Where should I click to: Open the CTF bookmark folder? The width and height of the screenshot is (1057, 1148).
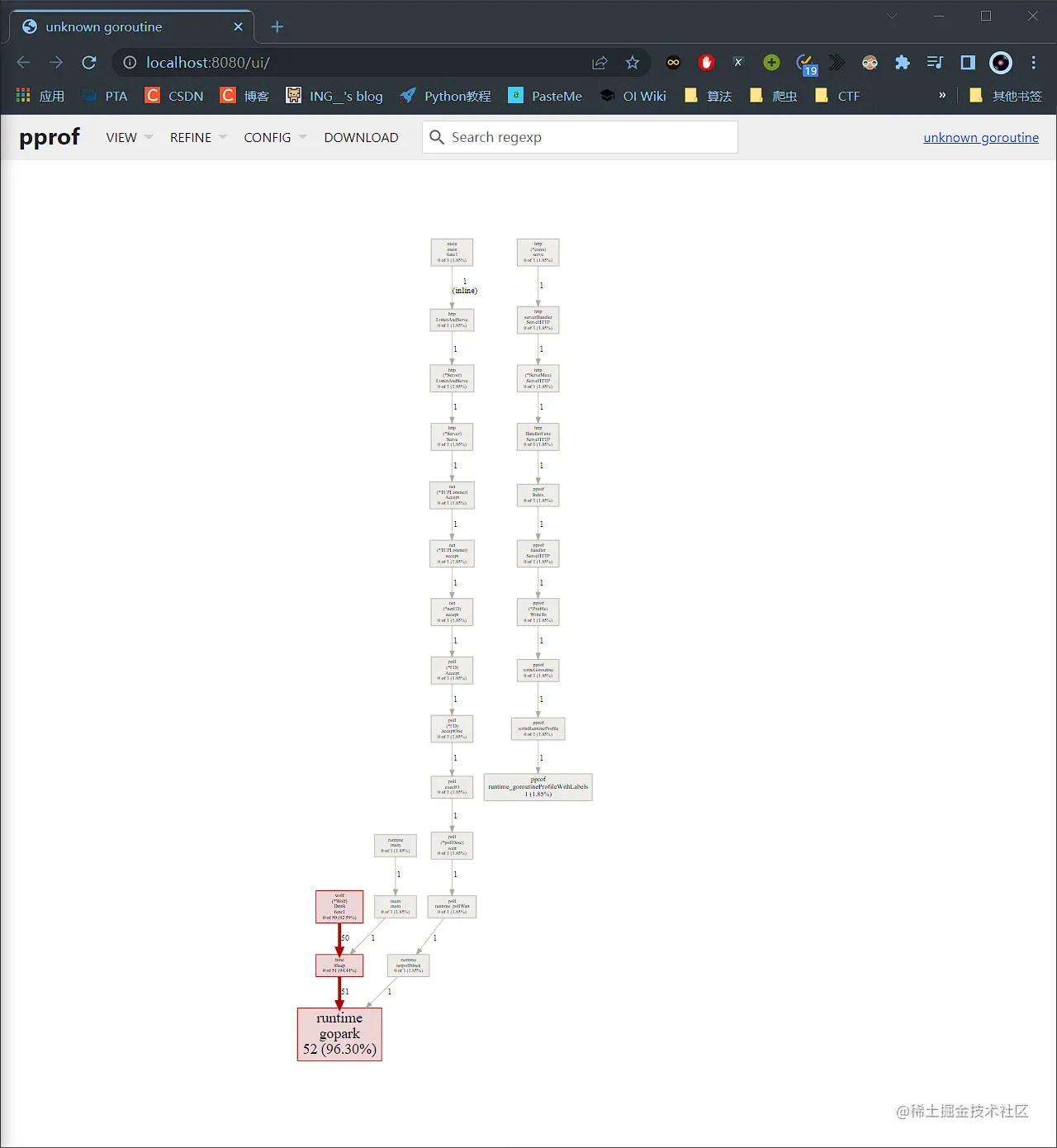[837, 96]
